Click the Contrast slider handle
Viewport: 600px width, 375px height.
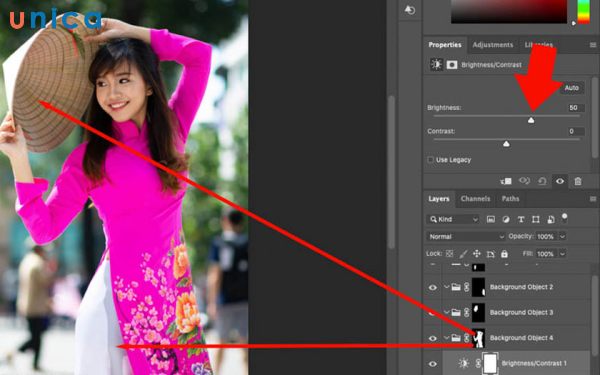506,144
